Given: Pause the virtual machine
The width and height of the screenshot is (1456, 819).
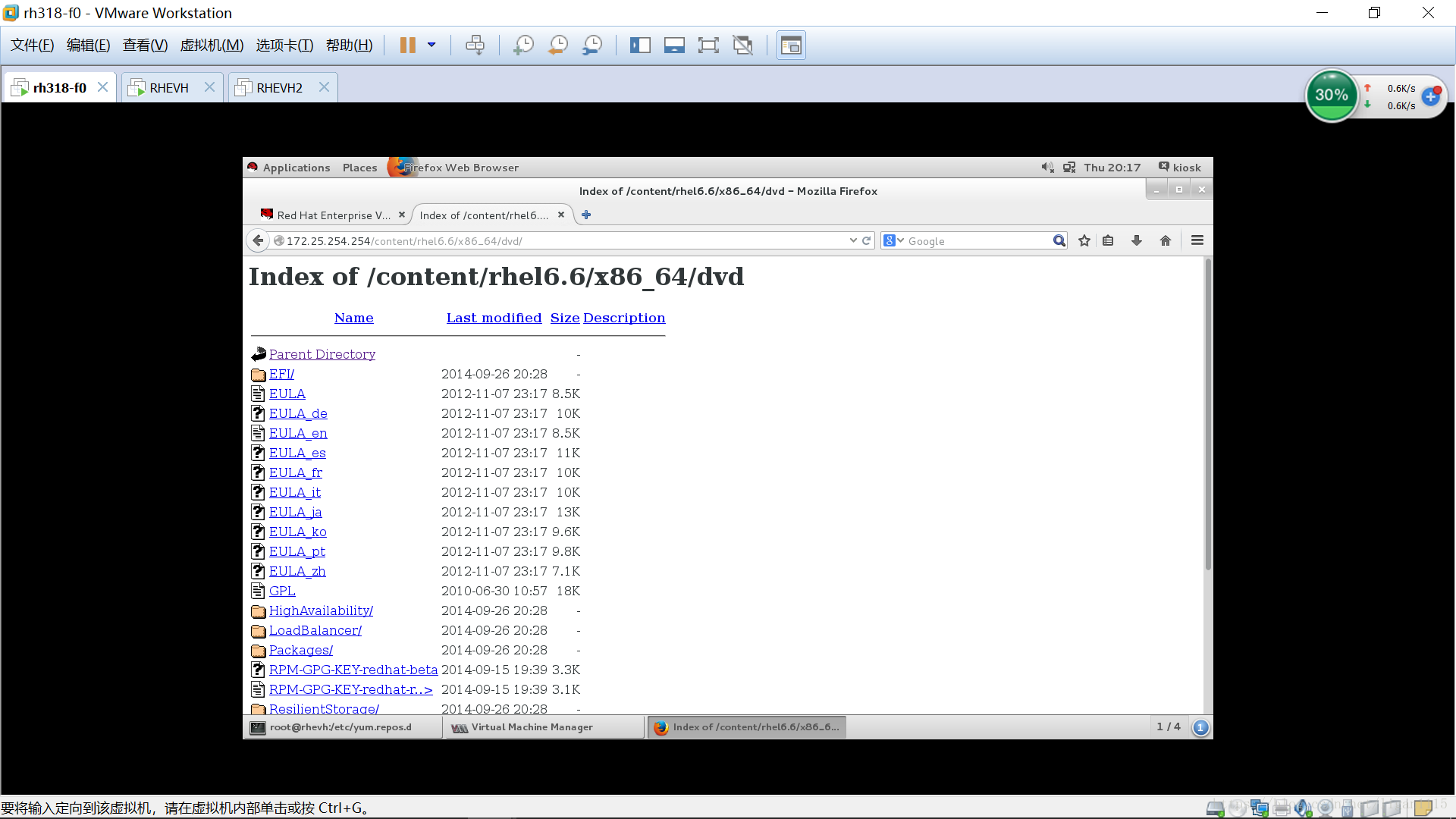Looking at the screenshot, I should point(407,45).
